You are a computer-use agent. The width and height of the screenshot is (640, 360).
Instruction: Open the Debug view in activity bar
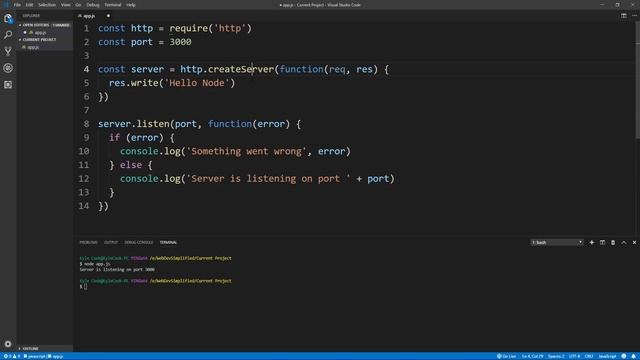[x=8, y=68]
